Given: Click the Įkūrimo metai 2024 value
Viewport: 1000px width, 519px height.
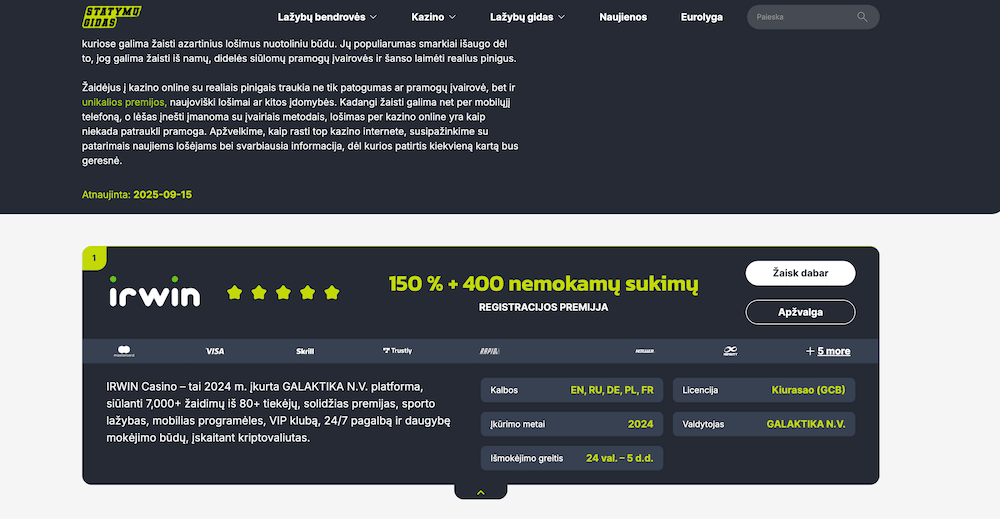Looking at the screenshot, I should pyautogui.click(x=640, y=424).
